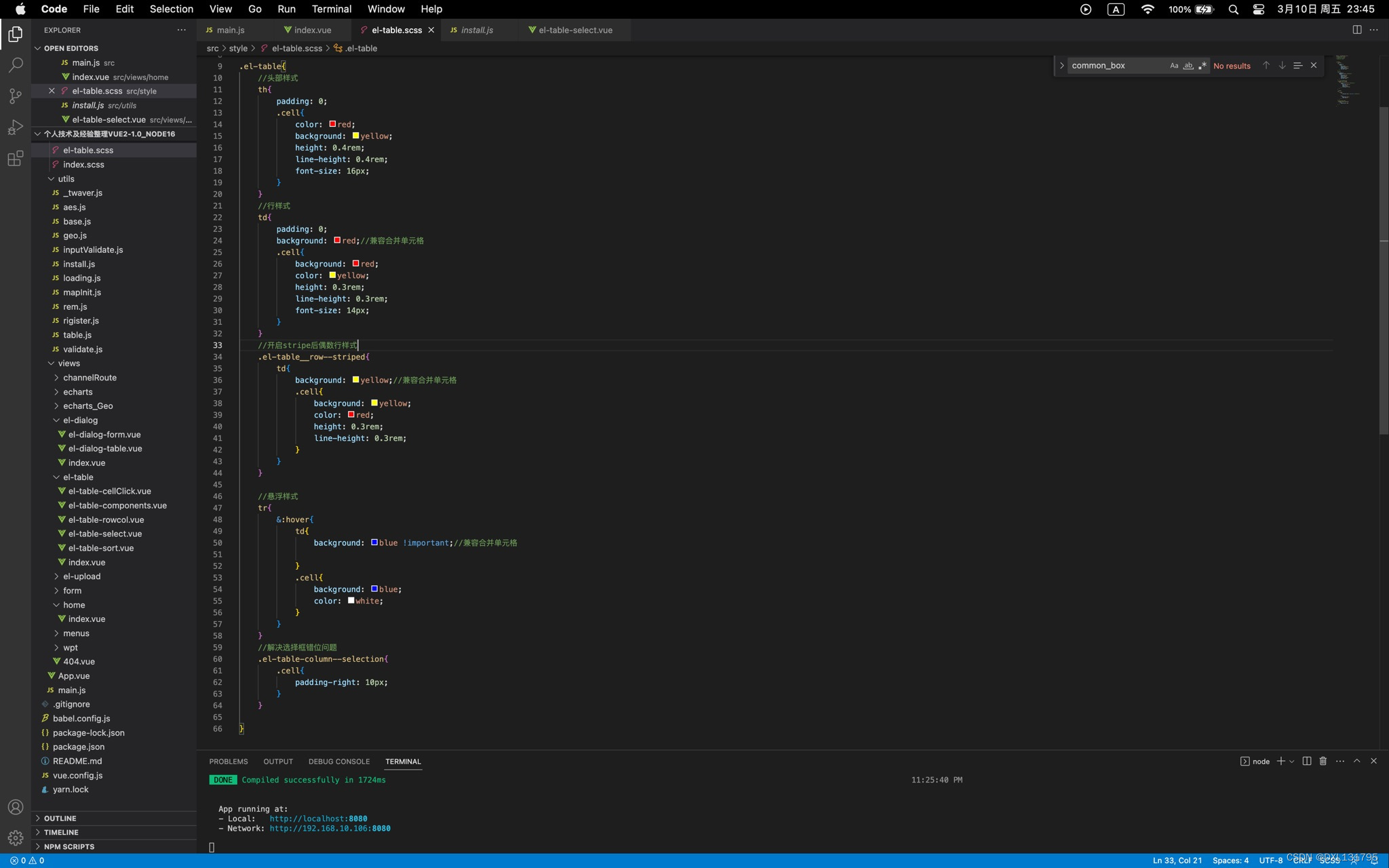This screenshot has height=868, width=1389.
Task: Click the find input containing common_box
Action: 1118,66
